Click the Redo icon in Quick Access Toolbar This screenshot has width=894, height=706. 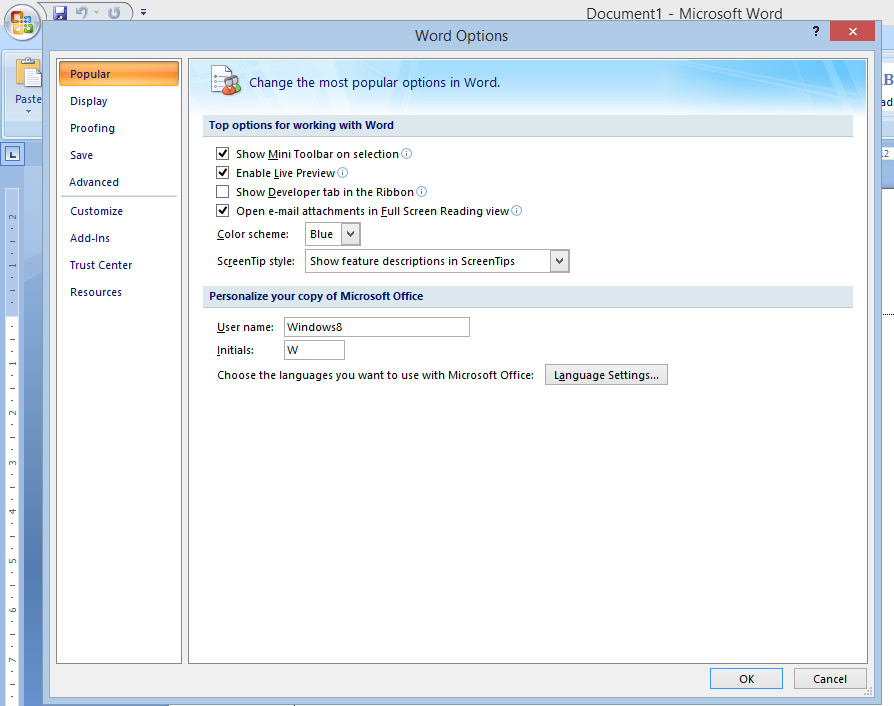coord(114,12)
